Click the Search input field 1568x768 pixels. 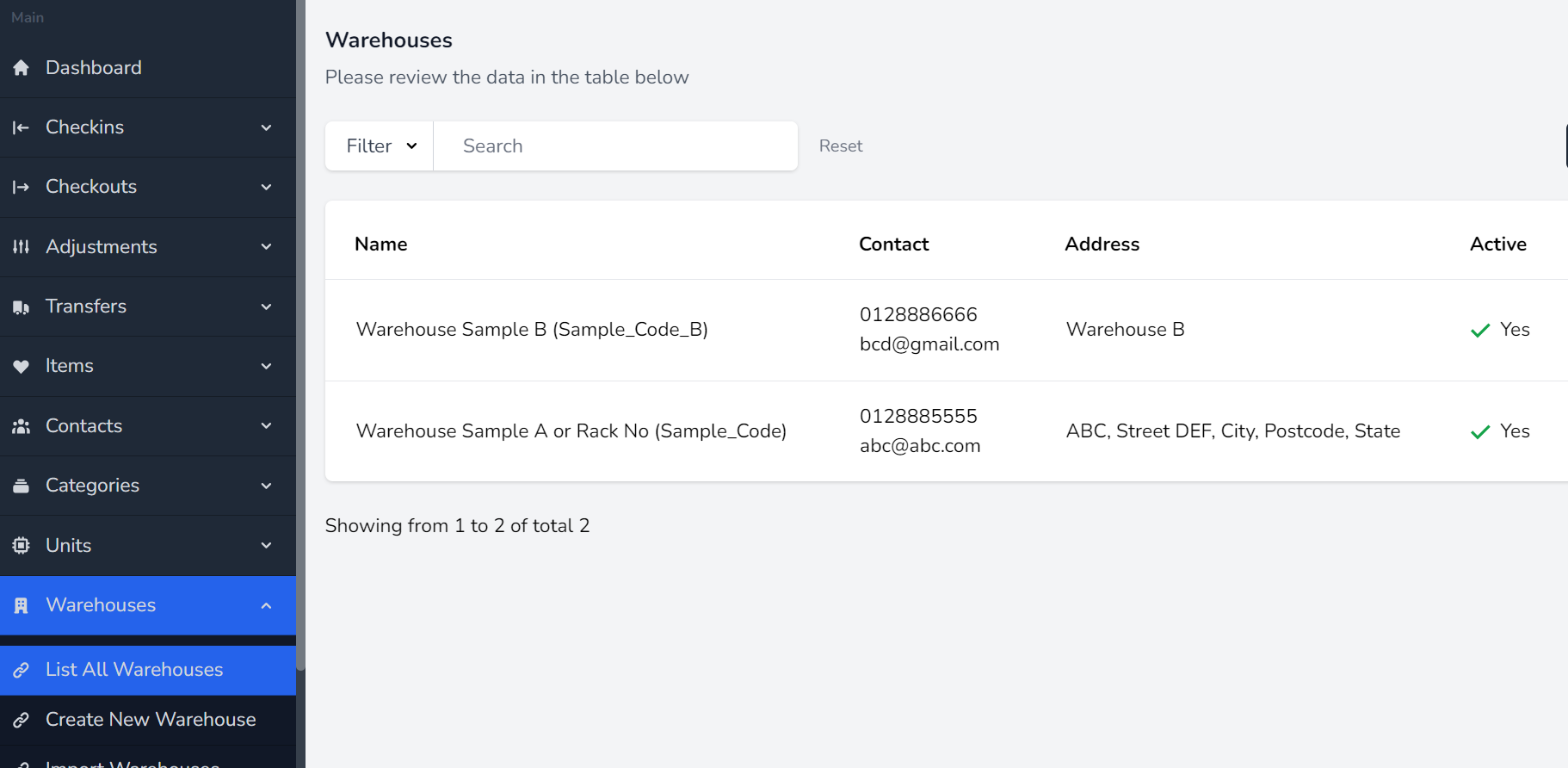point(614,146)
